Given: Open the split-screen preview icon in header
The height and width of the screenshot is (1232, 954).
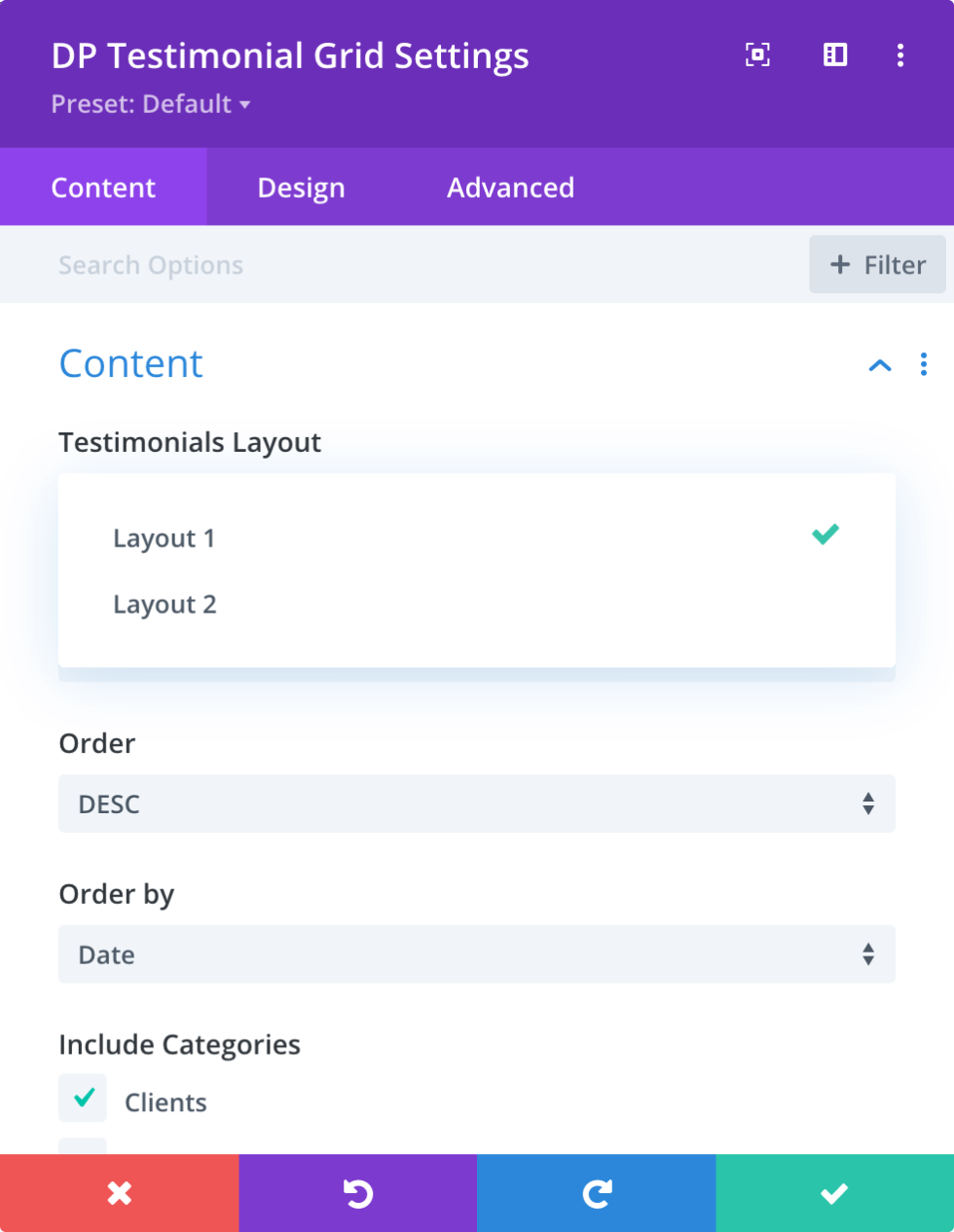Looking at the screenshot, I should pos(834,56).
